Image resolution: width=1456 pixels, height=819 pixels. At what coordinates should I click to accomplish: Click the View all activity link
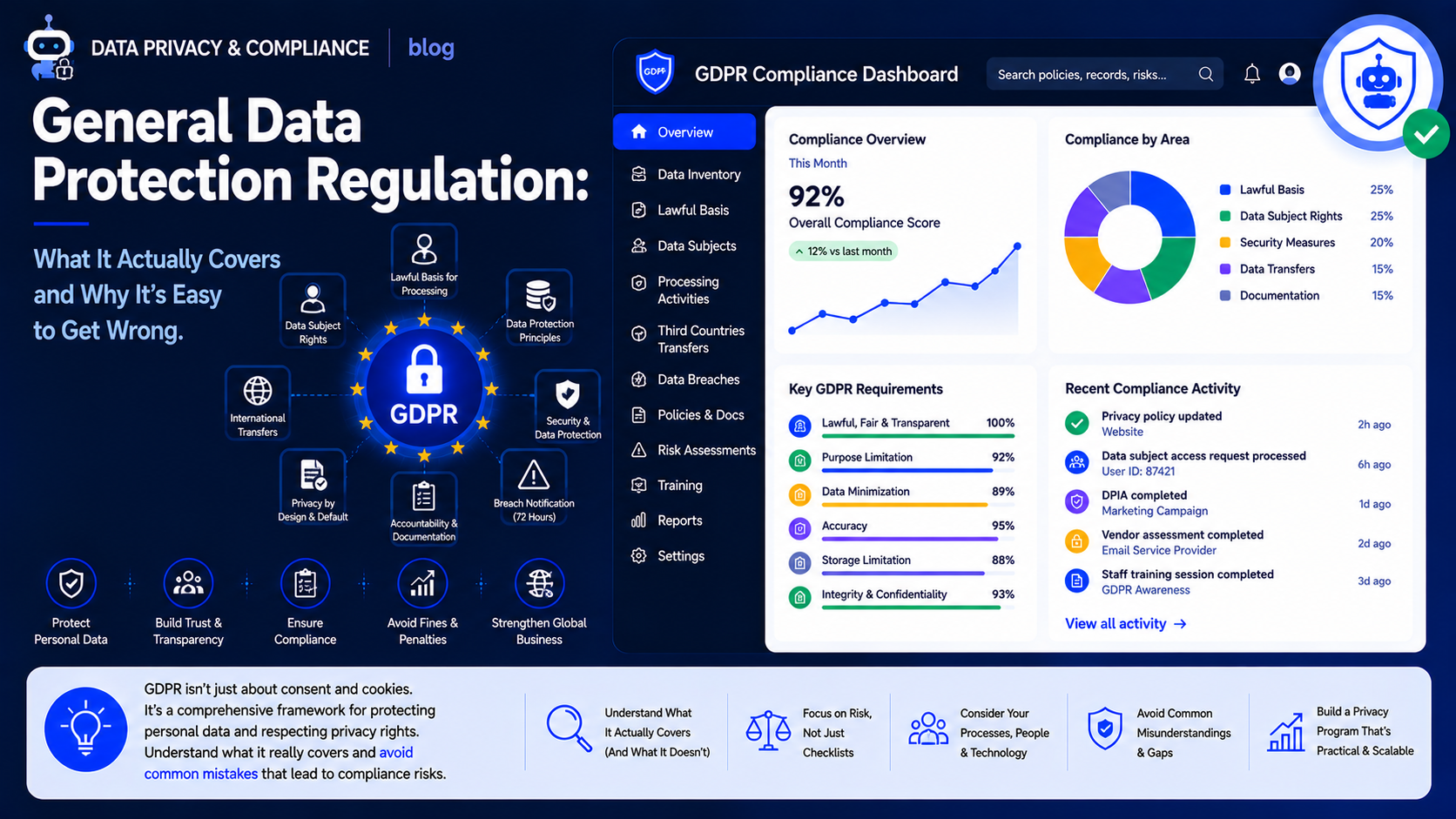pyautogui.click(x=1125, y=623)
